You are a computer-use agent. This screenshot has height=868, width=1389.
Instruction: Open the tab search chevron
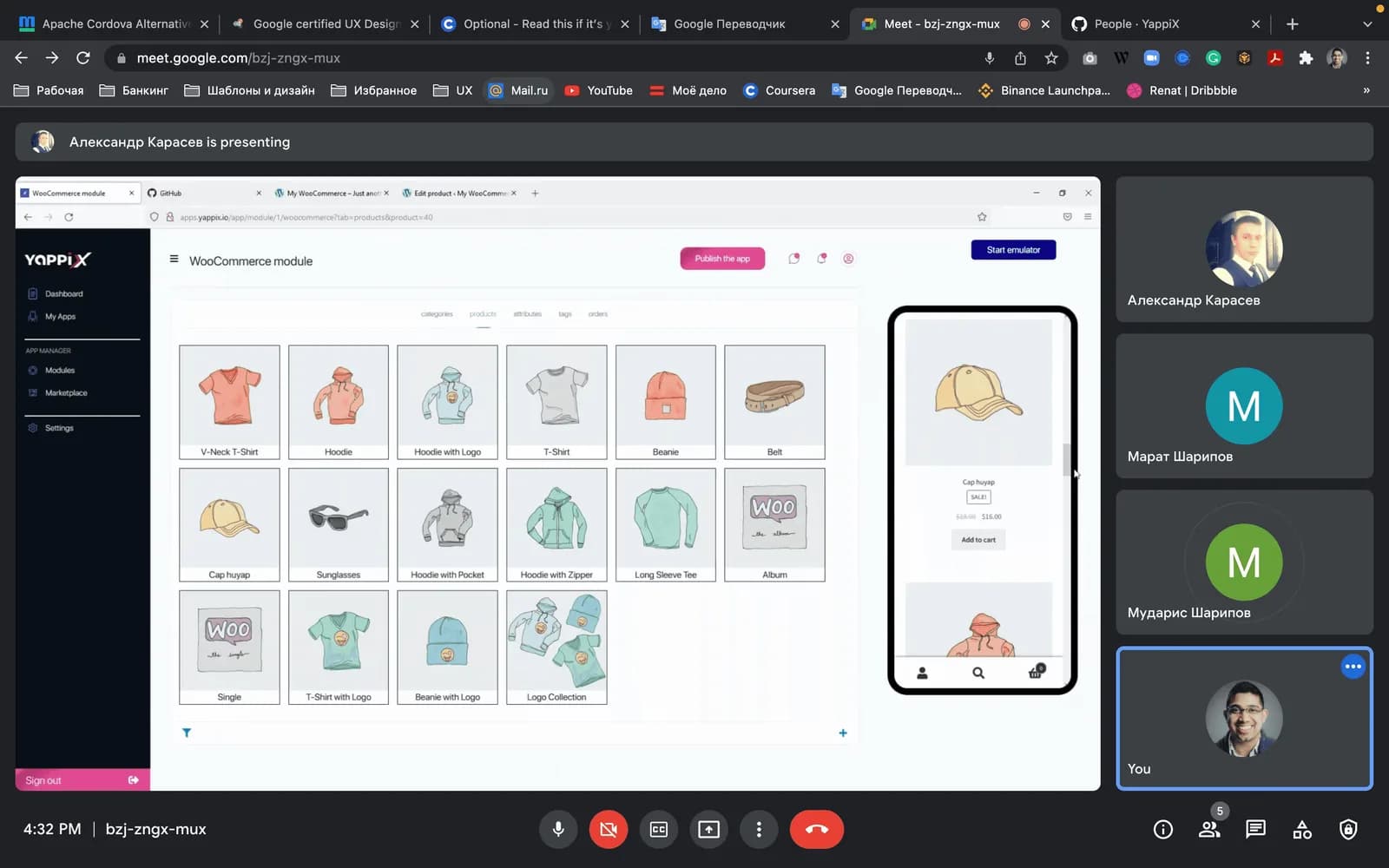point(1367,24)
